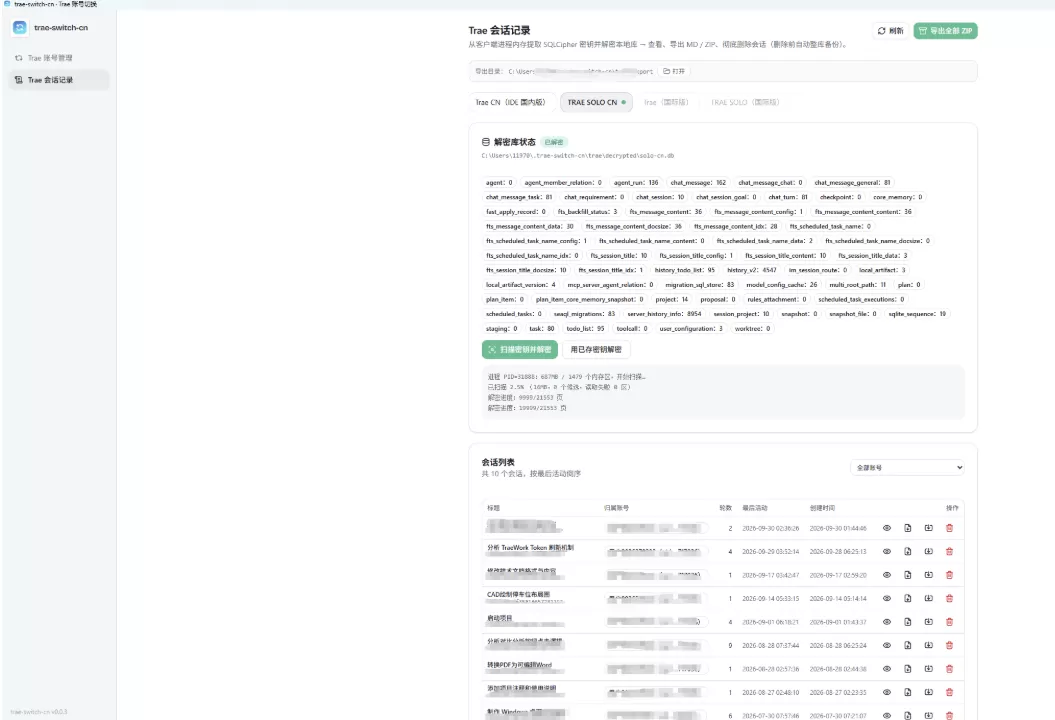Choose the TRAE SOLO (国际版) tab
The height and width of the screenshot is (720, 1055).
click(745, 102)
